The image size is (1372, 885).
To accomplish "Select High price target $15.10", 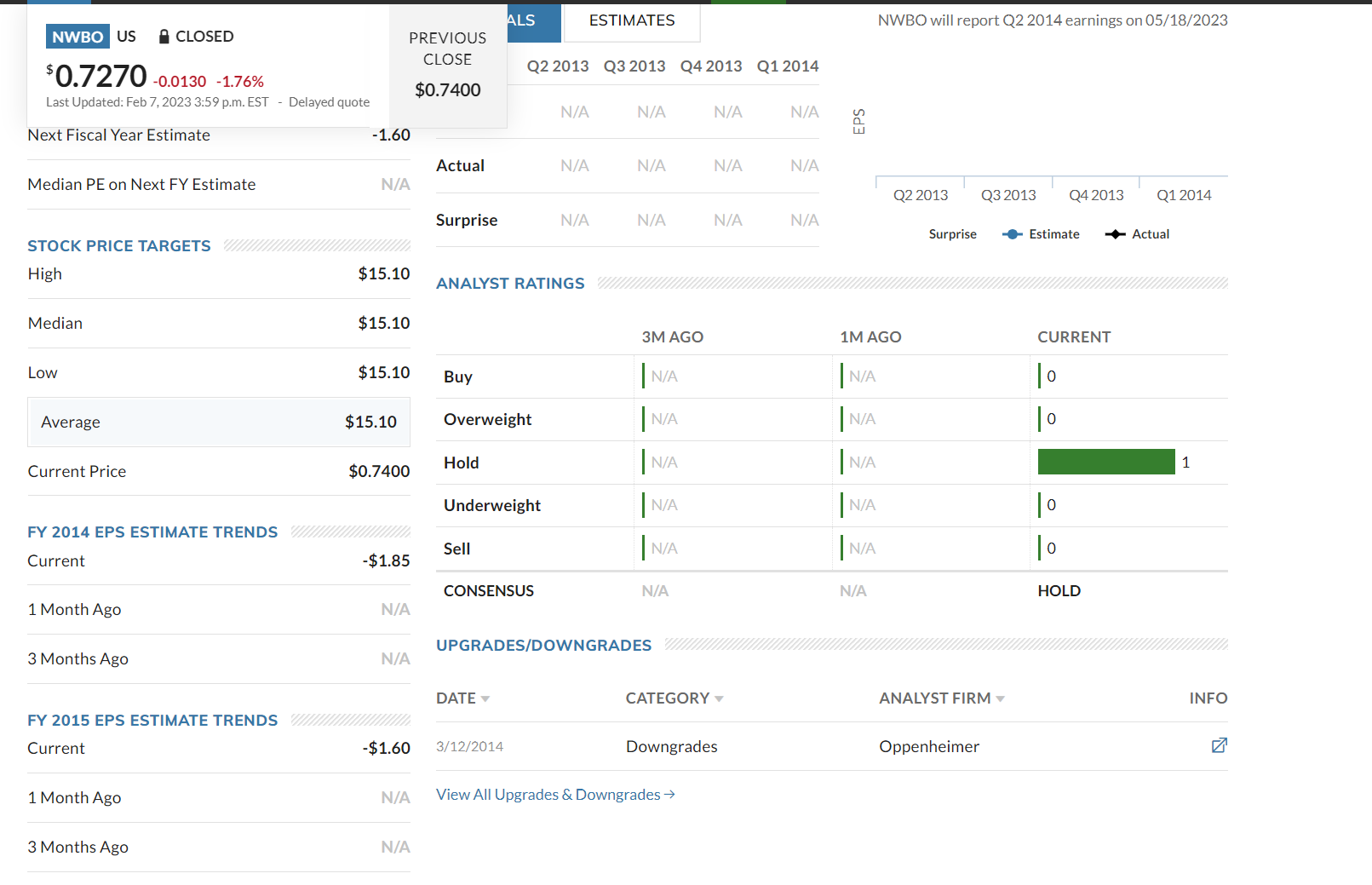I will click(x=384, y=274).
